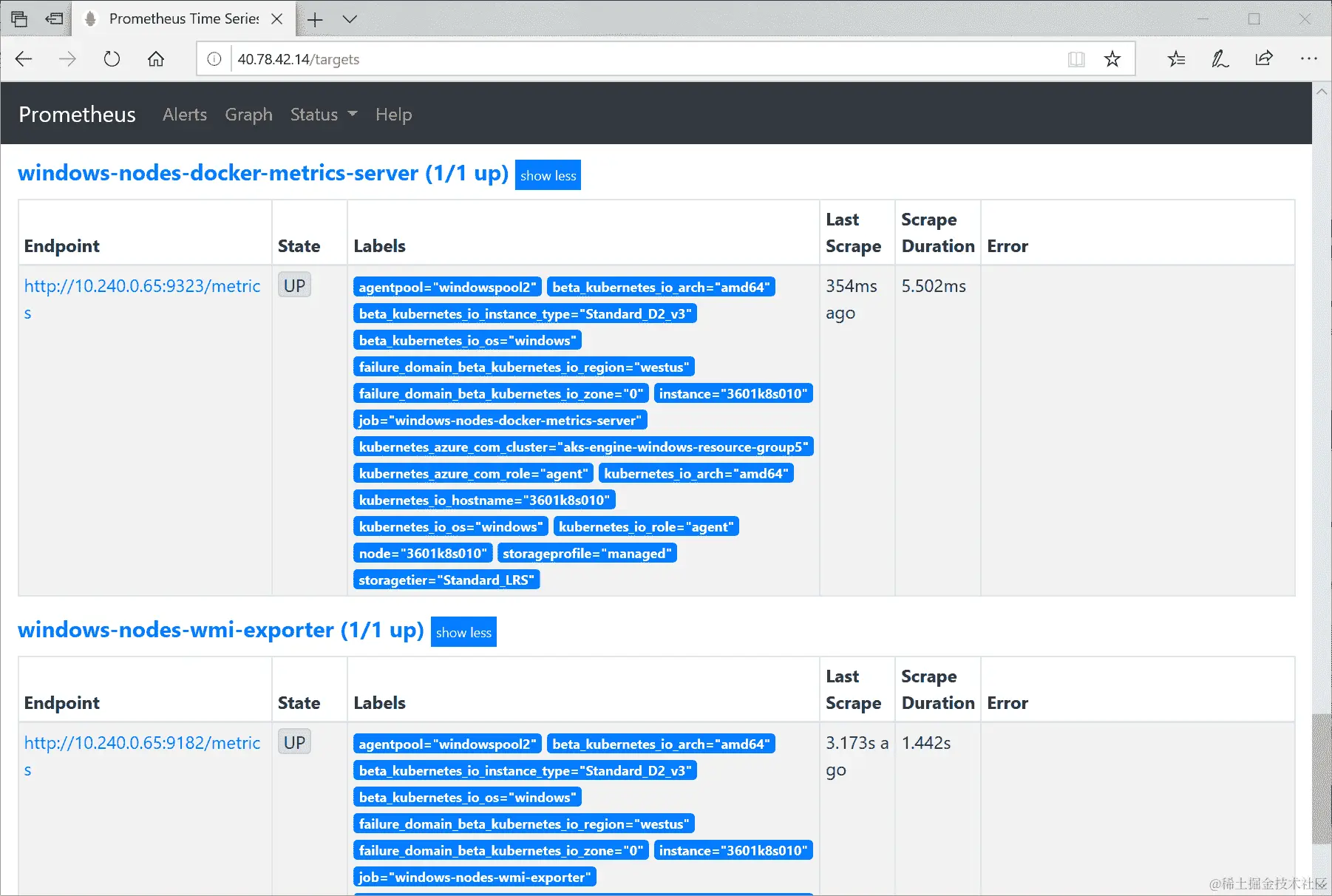Image resolution: width=1332 pixels, height=896 pixels.
Task: Click the 3.173s ago last scrape value
Action: pyautogui.click(x=857, y=756)
